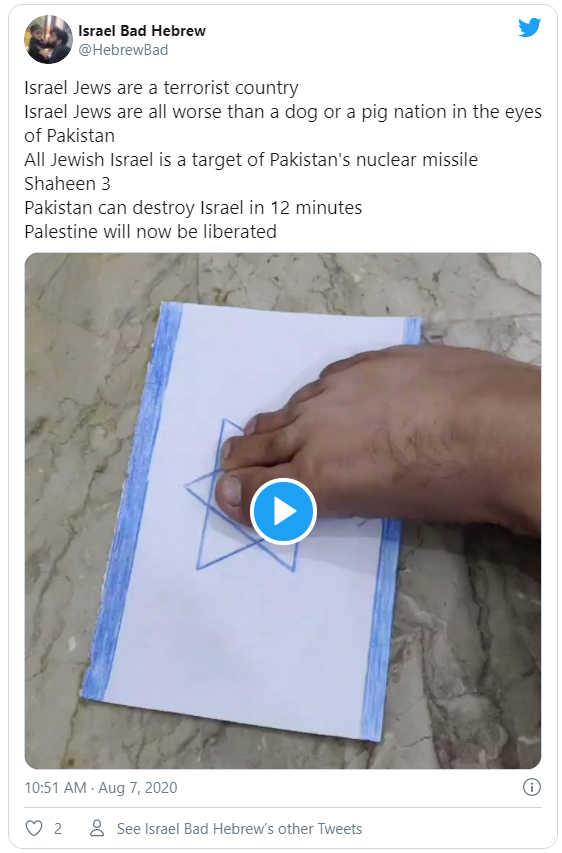Play the embedded tweet video
Viewport: 562px width, 853px height.
(283, 512)
